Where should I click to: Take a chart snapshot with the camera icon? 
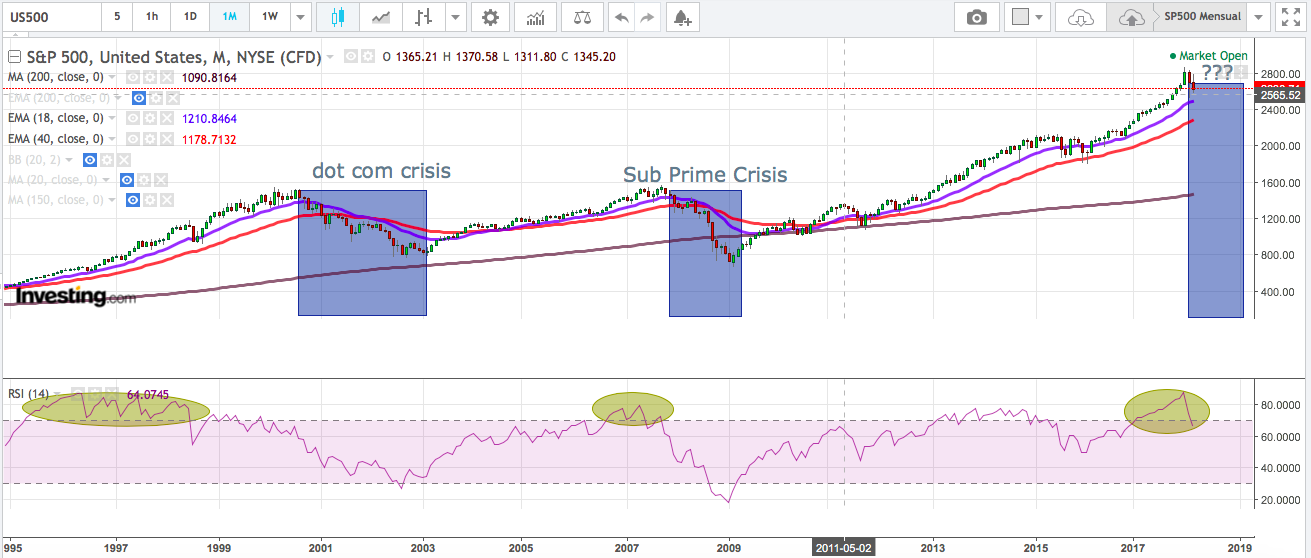point(976,17)
